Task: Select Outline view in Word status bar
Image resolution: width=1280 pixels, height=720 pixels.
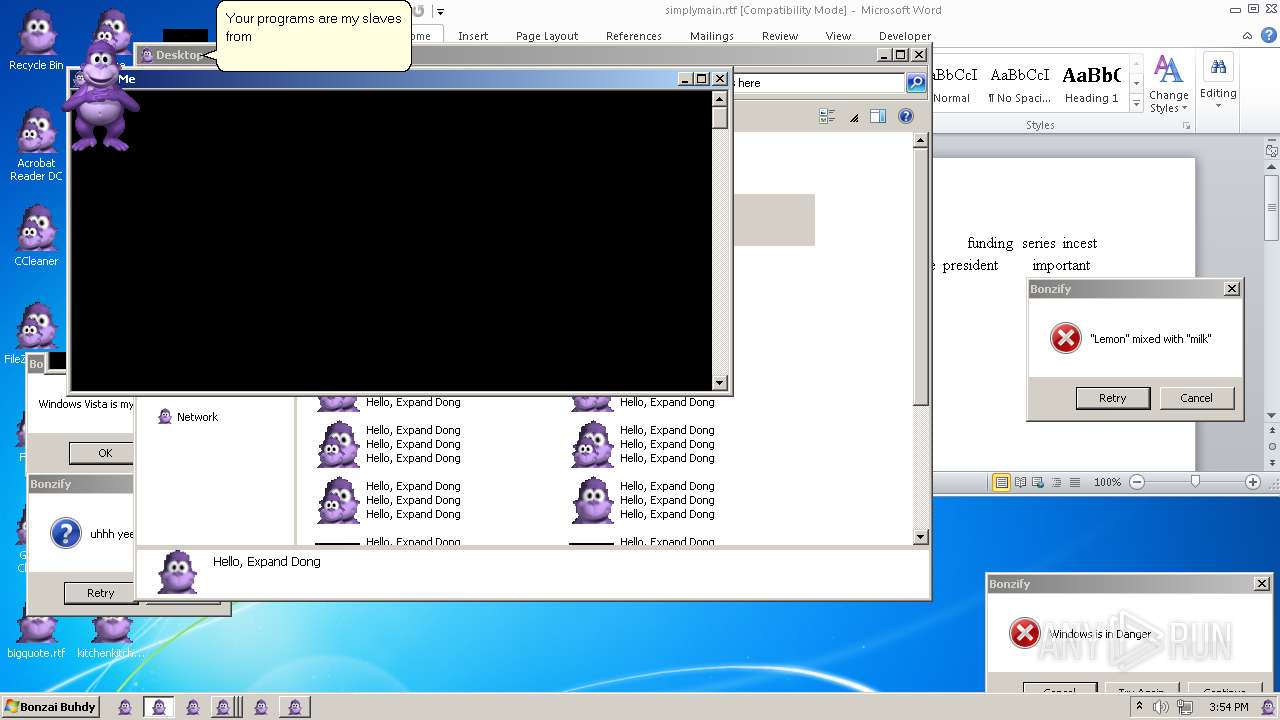Action: [x=1056, y=482]
